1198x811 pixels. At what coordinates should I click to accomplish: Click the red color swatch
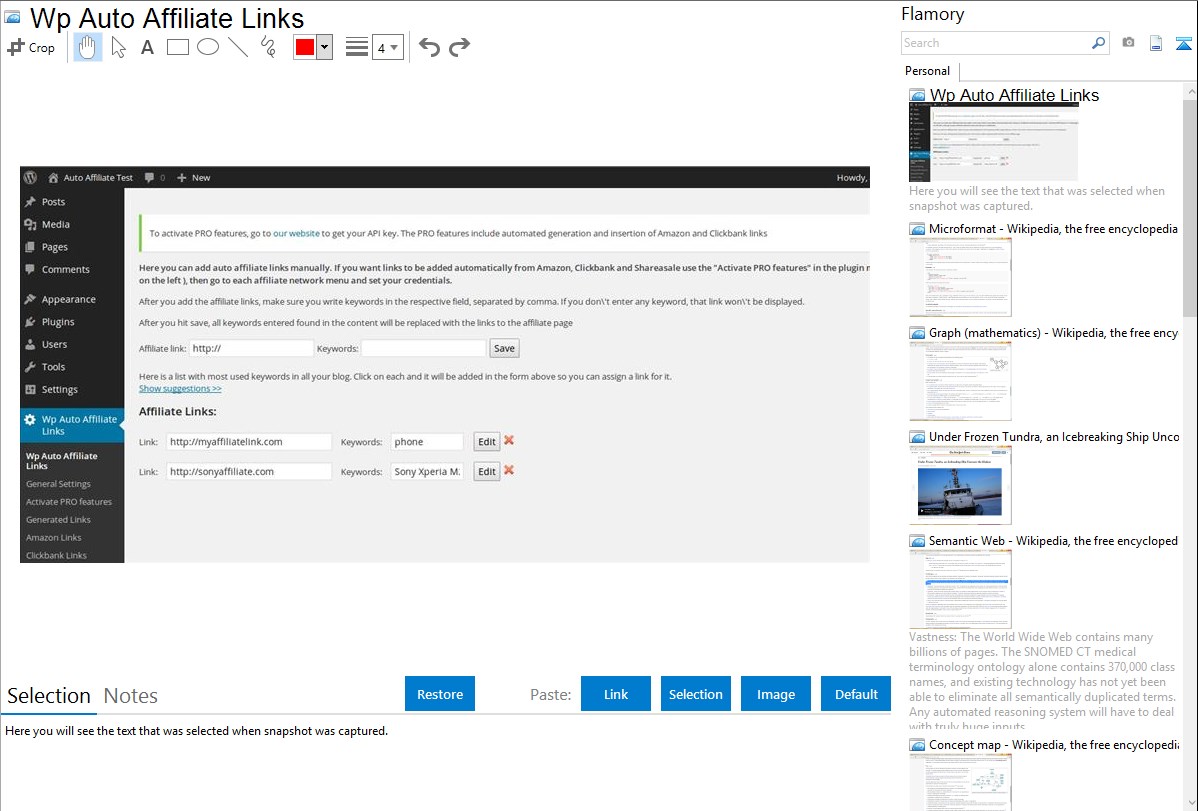(x=305, y=47)
